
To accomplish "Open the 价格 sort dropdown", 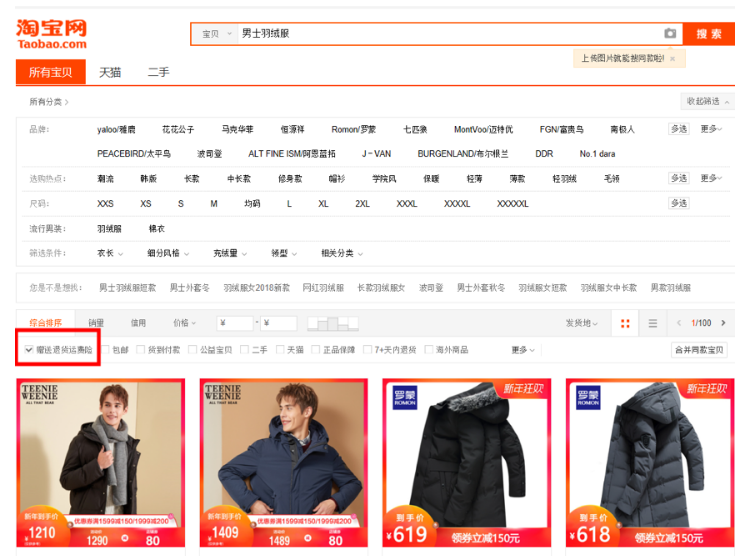I will point(184,323).
